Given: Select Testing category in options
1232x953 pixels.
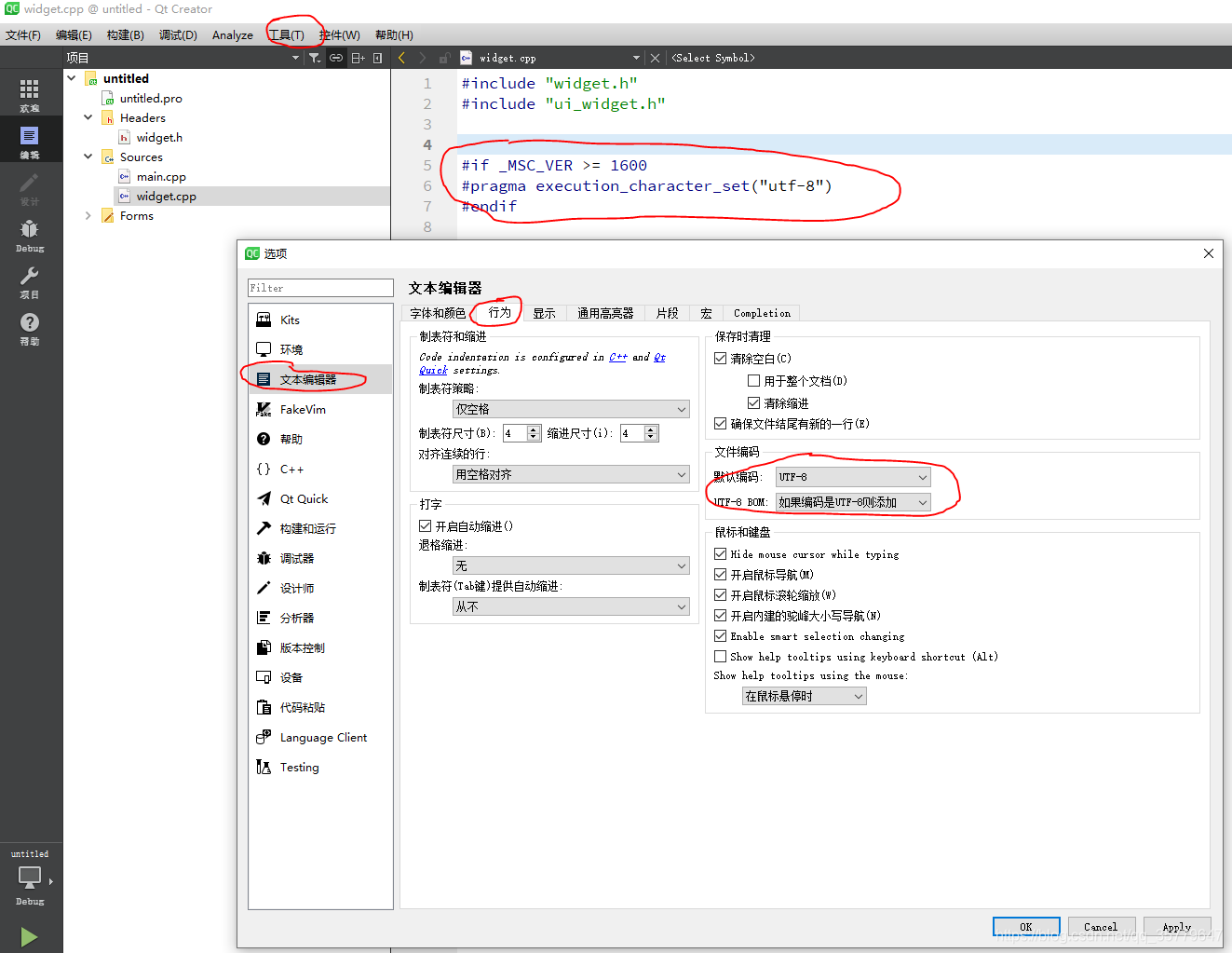Looking at the screenshot, I should (x=320, y=767).
